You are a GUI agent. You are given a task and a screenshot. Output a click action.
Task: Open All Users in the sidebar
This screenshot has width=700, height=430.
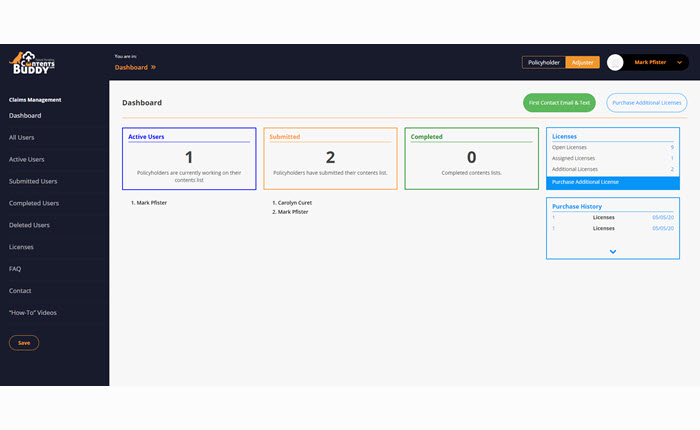pos(21,137)
